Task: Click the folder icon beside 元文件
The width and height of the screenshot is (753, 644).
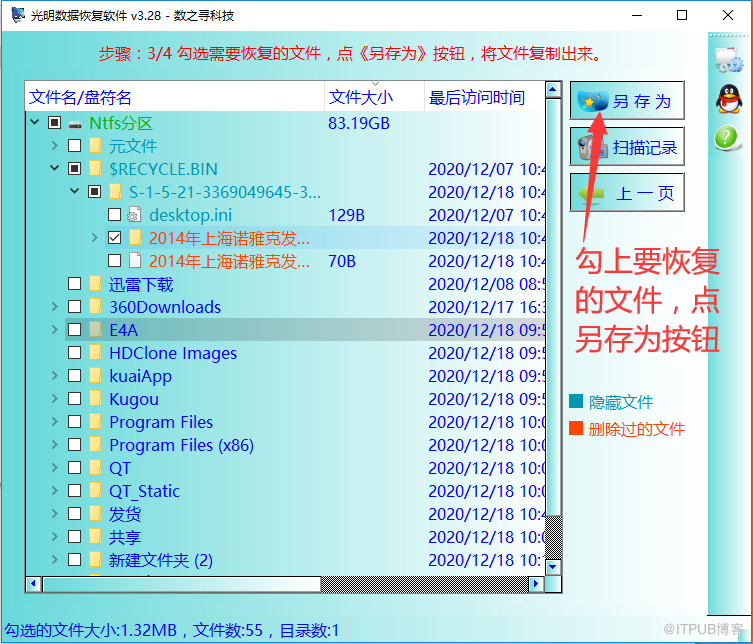Action: point(95,146)
